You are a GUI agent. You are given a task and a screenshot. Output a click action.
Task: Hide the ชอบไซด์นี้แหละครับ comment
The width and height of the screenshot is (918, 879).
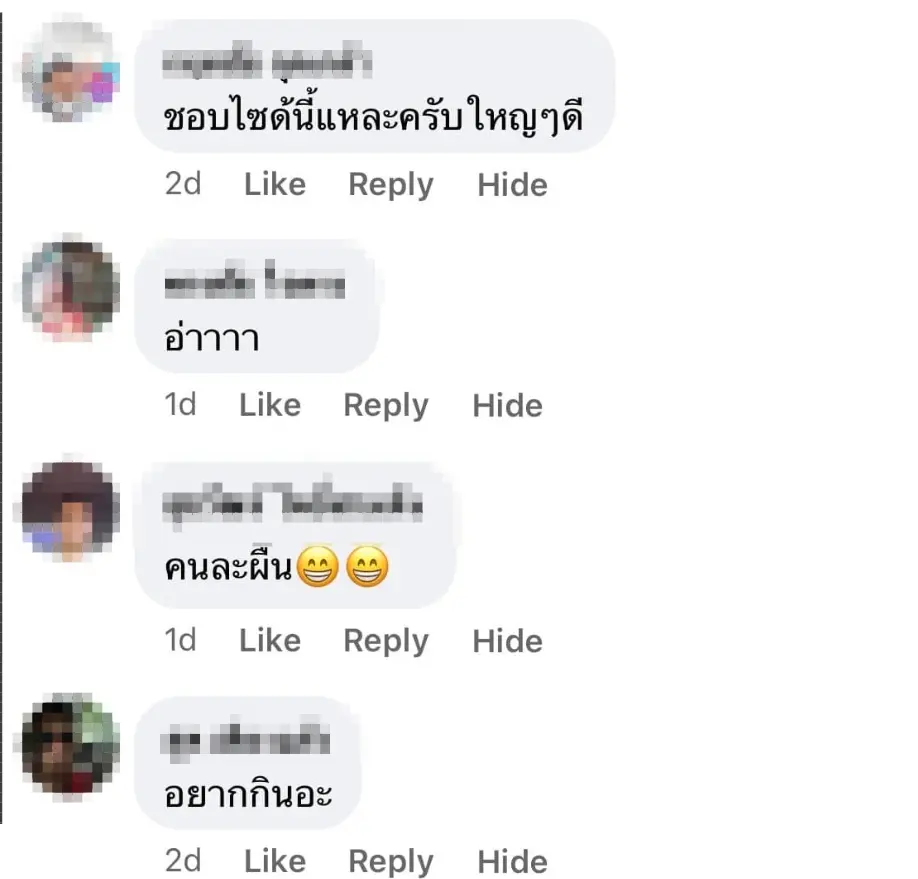[512, 185]
